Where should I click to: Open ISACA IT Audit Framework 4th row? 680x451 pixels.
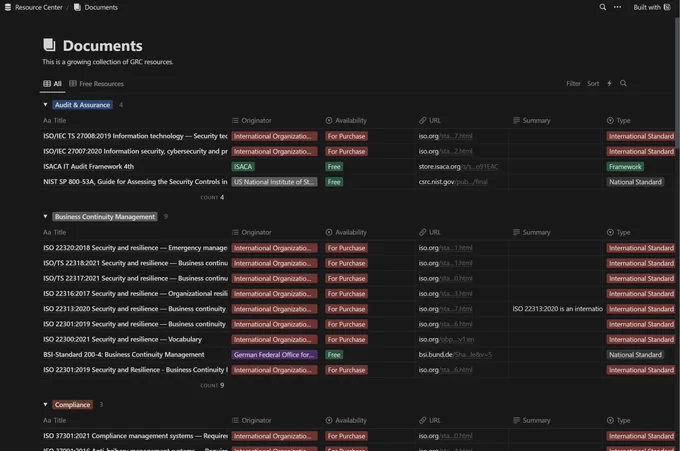coord(88,167)
